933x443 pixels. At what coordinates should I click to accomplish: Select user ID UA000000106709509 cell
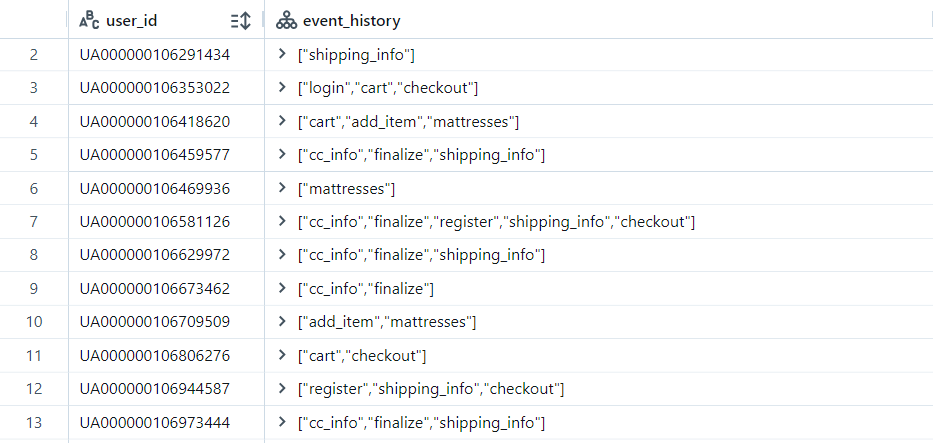tap(166, 322)
